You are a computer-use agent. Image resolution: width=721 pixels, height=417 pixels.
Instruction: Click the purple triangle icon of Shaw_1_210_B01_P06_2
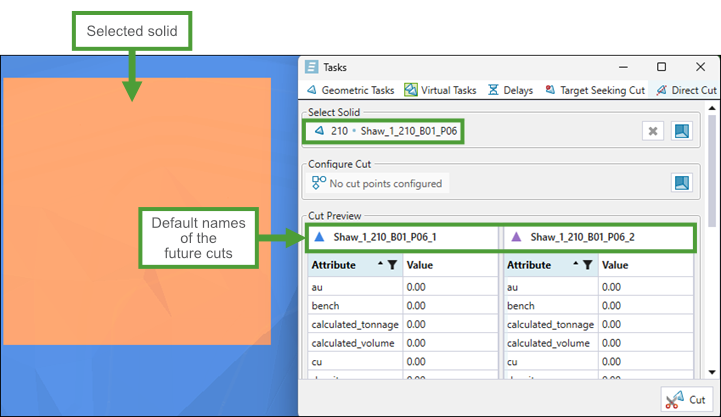[516, 237]
